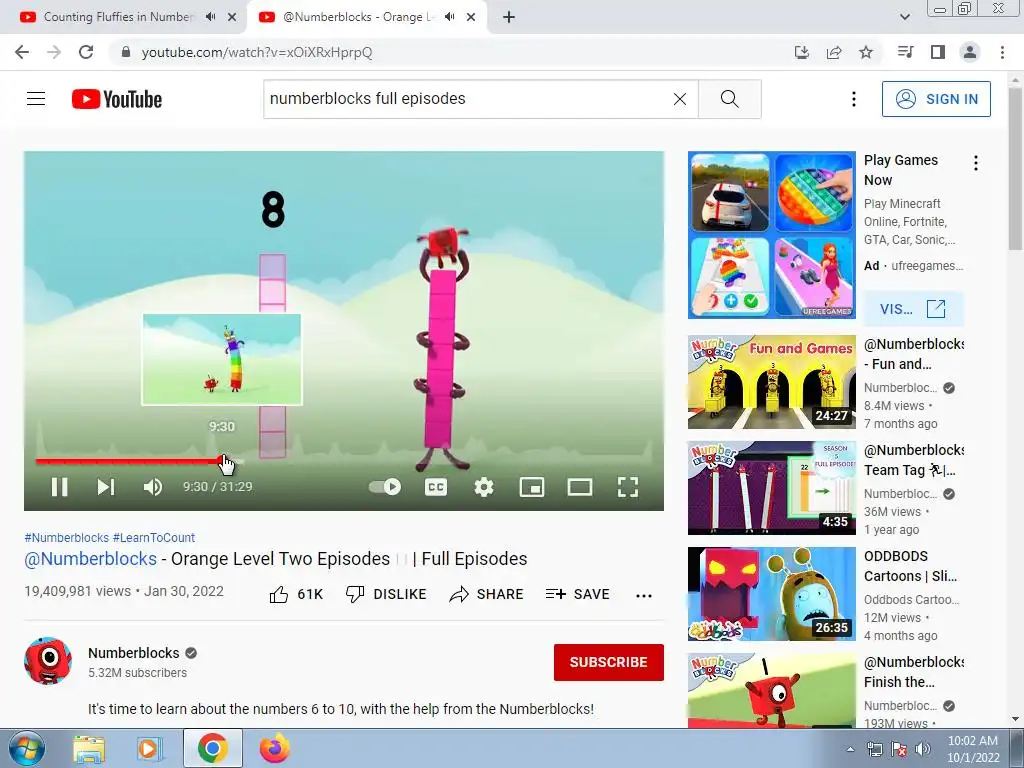Screen dimensions: 1024x768
Task: Go back to previous page
Action: point(22,52)
